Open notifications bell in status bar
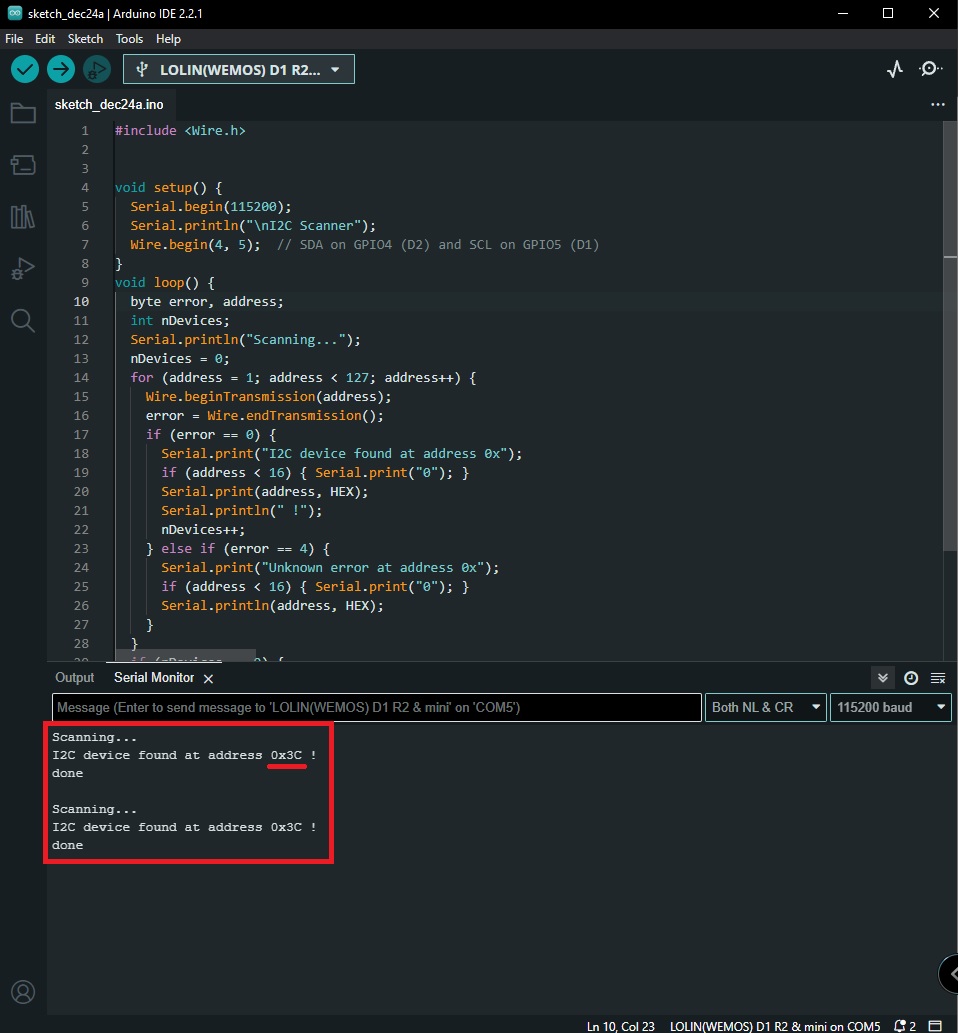958x1033 pixels. [905, 1026]
